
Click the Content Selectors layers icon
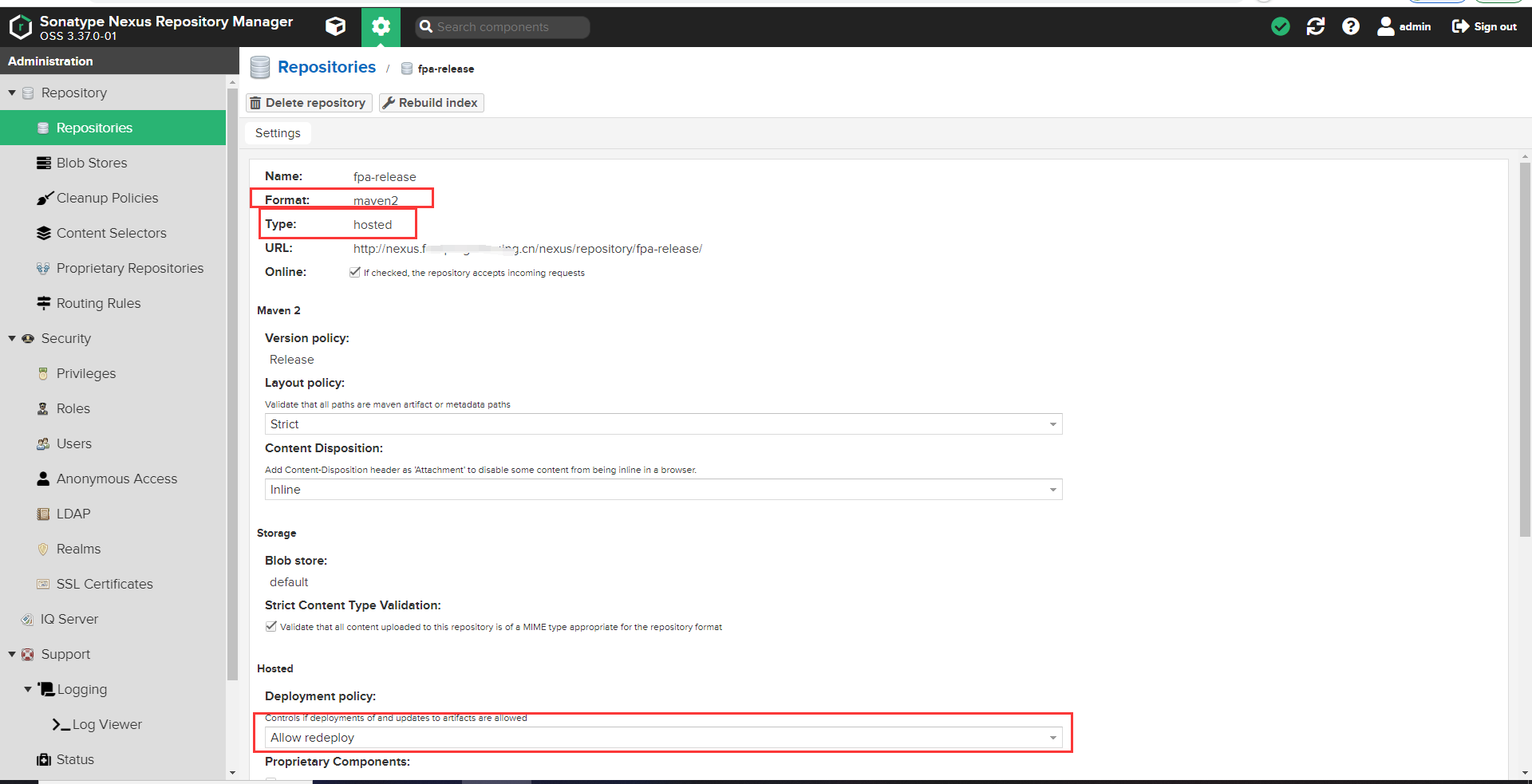44,233
